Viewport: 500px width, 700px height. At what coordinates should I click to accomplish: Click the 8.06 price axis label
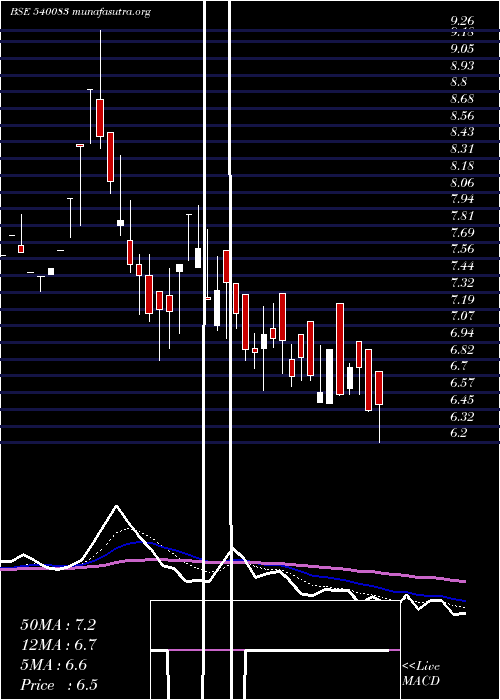click(462, 183)
